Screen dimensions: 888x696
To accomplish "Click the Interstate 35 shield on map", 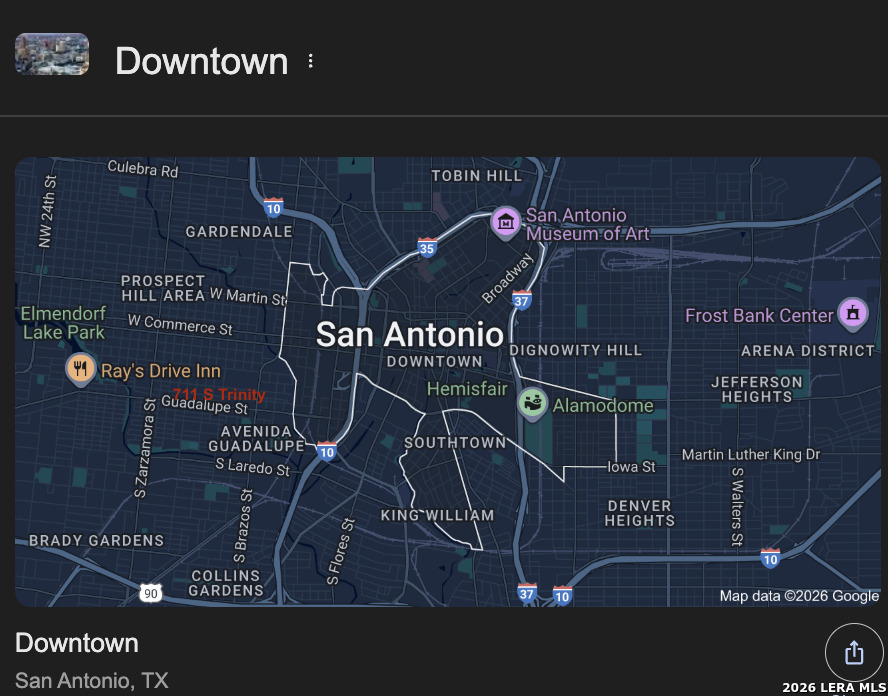I will 427,247.
